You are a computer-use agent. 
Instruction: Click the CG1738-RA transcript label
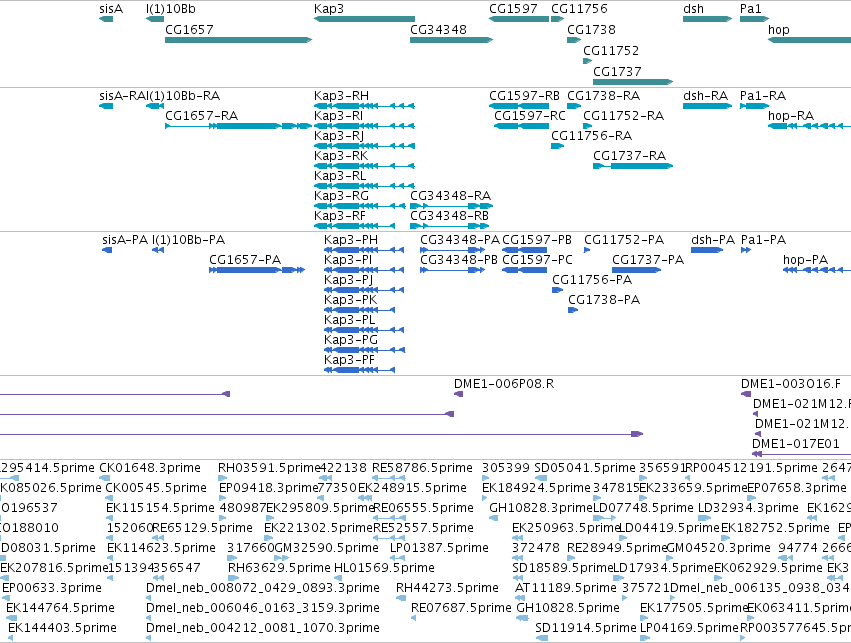604,96
